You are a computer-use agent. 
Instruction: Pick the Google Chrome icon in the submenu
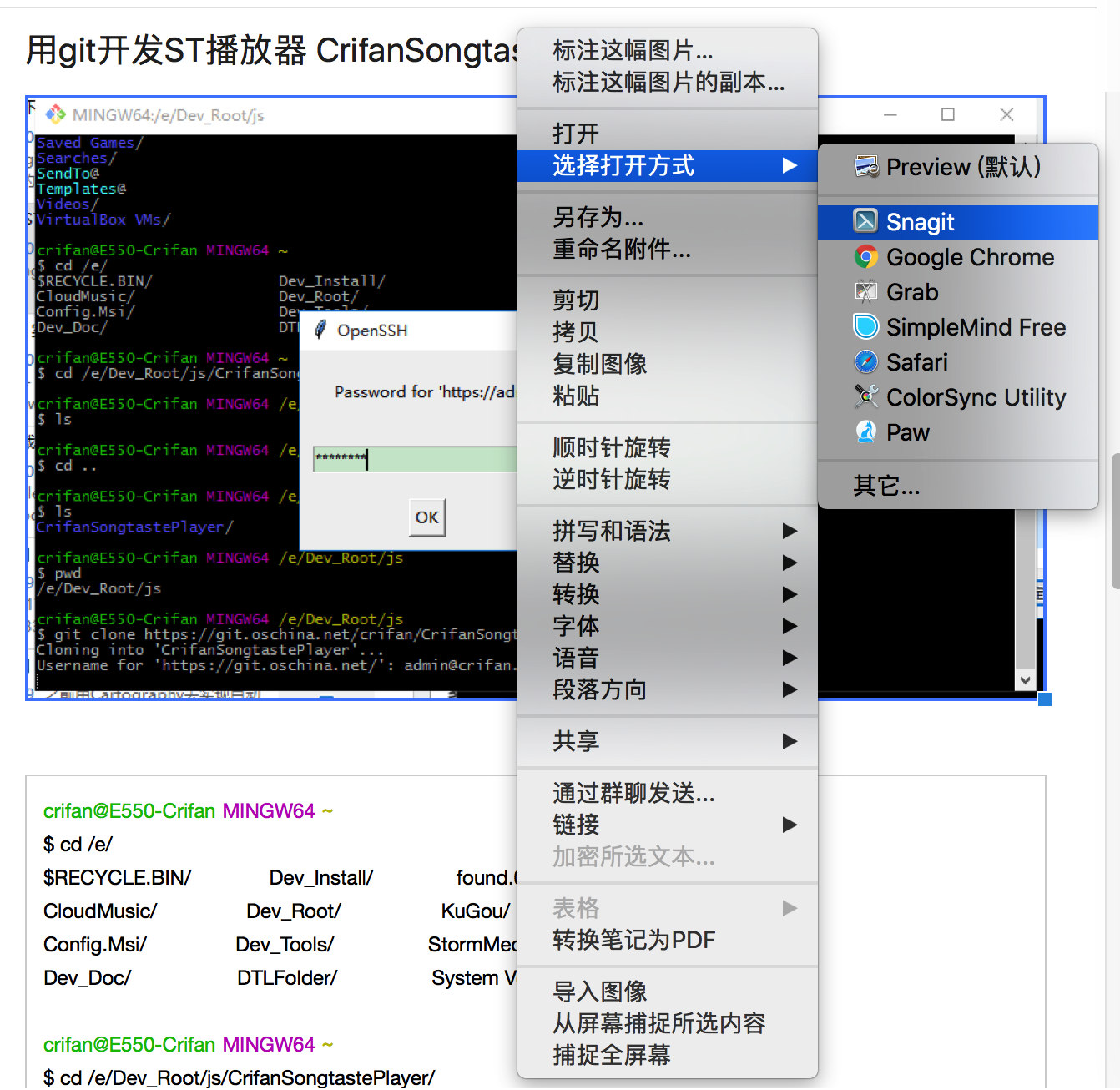click(x=866, y=257)
